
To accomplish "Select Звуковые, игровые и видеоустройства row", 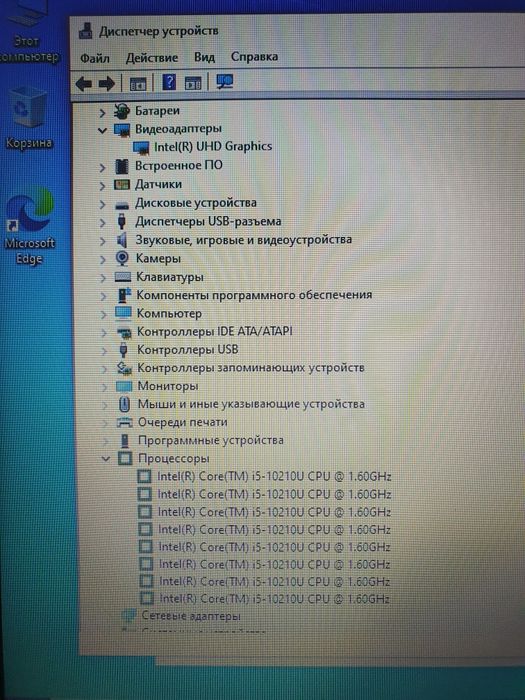I will pos(243,240).
